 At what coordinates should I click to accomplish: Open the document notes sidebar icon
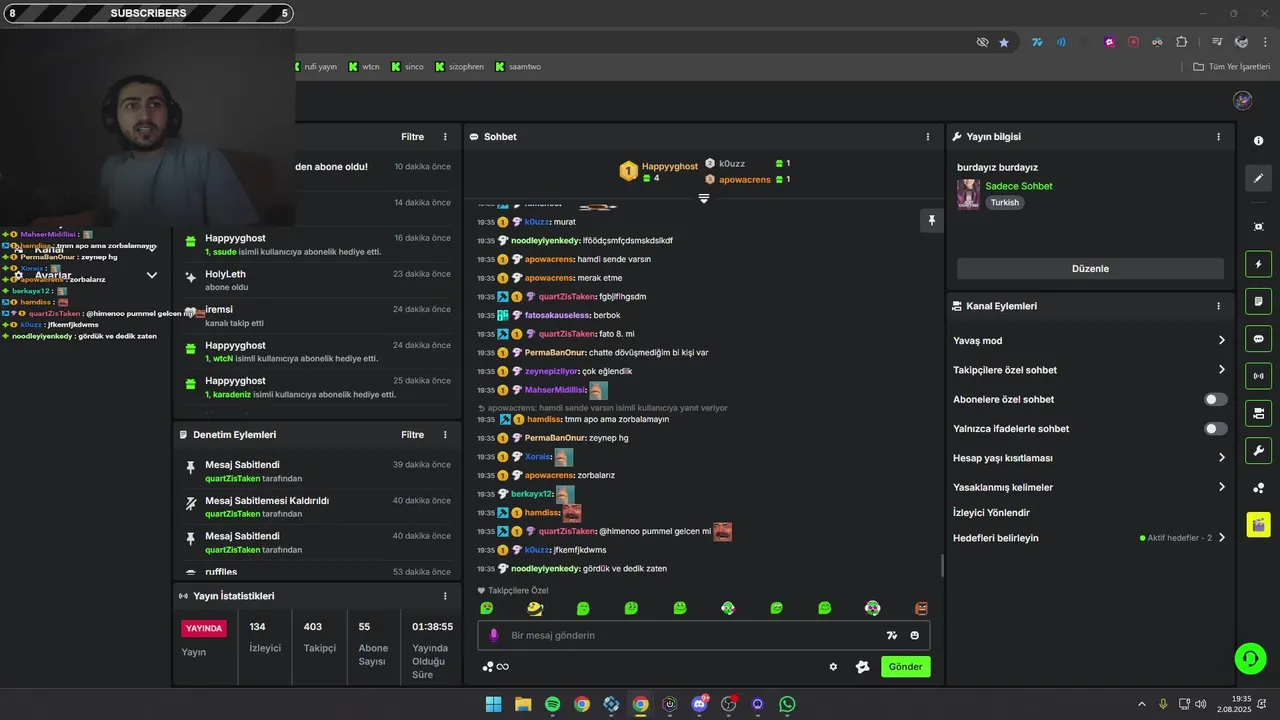[x=1258, y=301]
